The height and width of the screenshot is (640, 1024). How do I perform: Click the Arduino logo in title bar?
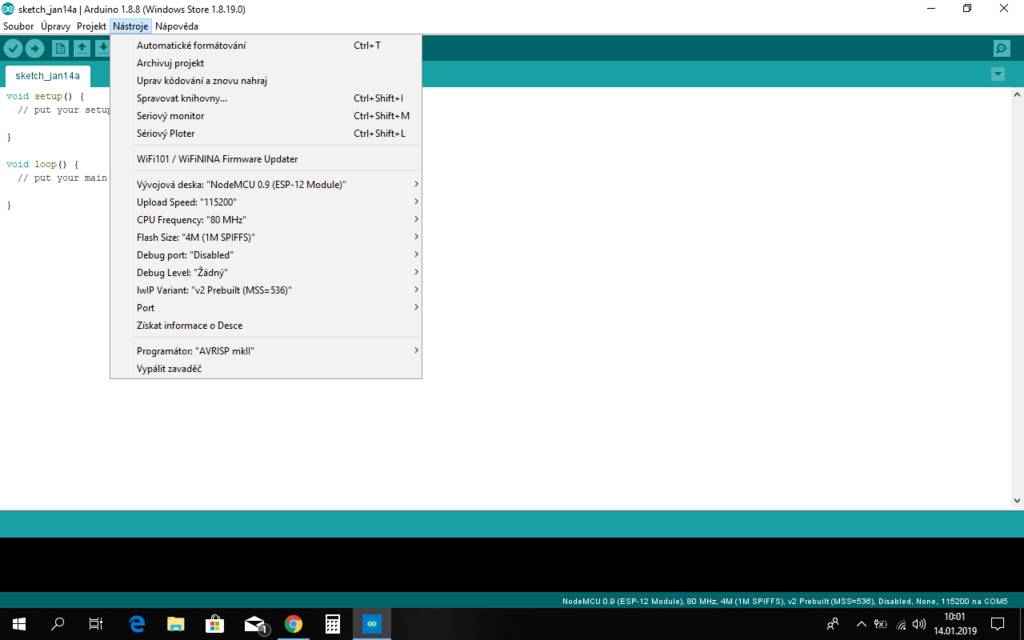point(8,8)
